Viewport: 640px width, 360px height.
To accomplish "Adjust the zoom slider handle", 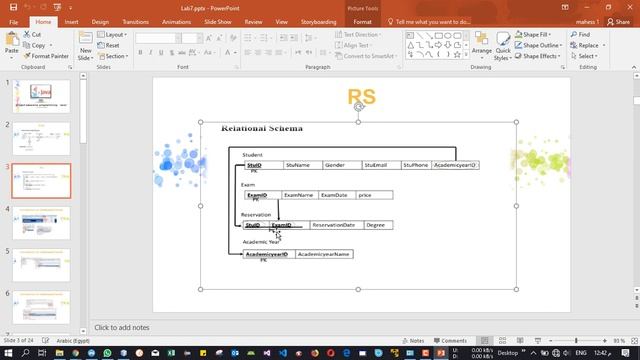I will point(576,340).
